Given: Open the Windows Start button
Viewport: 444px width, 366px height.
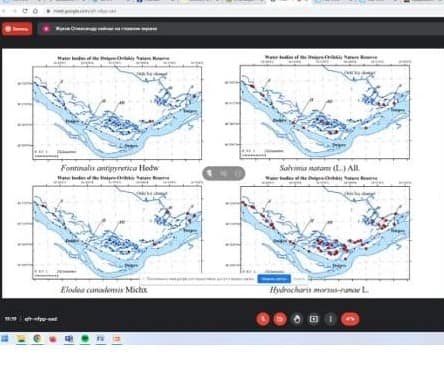Looking at the screenshot, I should click(5, 339).
